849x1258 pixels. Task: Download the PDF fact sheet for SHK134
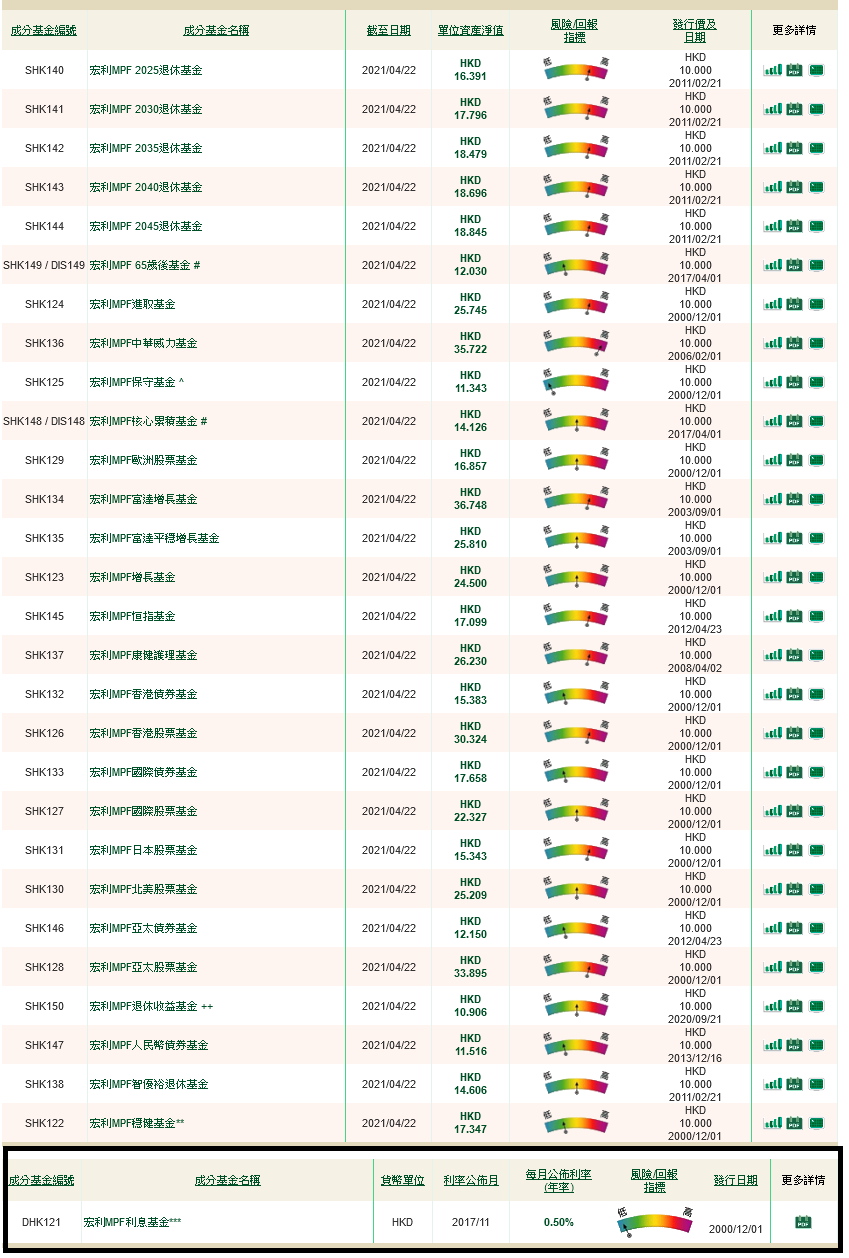(794, 499)
